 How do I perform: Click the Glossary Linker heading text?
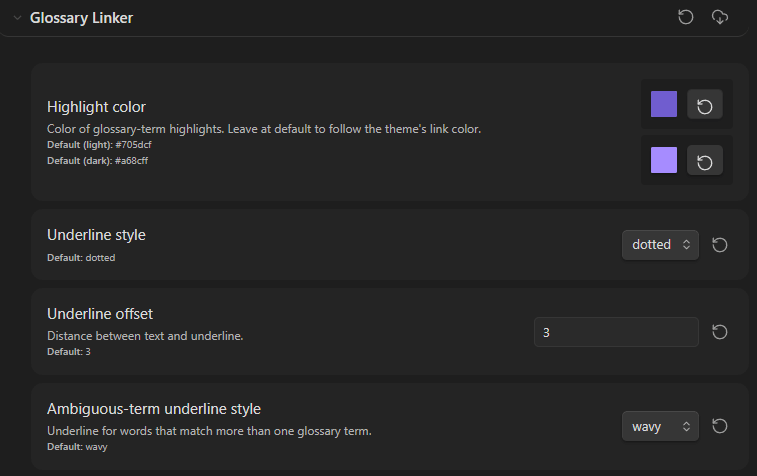click(81, 18)
